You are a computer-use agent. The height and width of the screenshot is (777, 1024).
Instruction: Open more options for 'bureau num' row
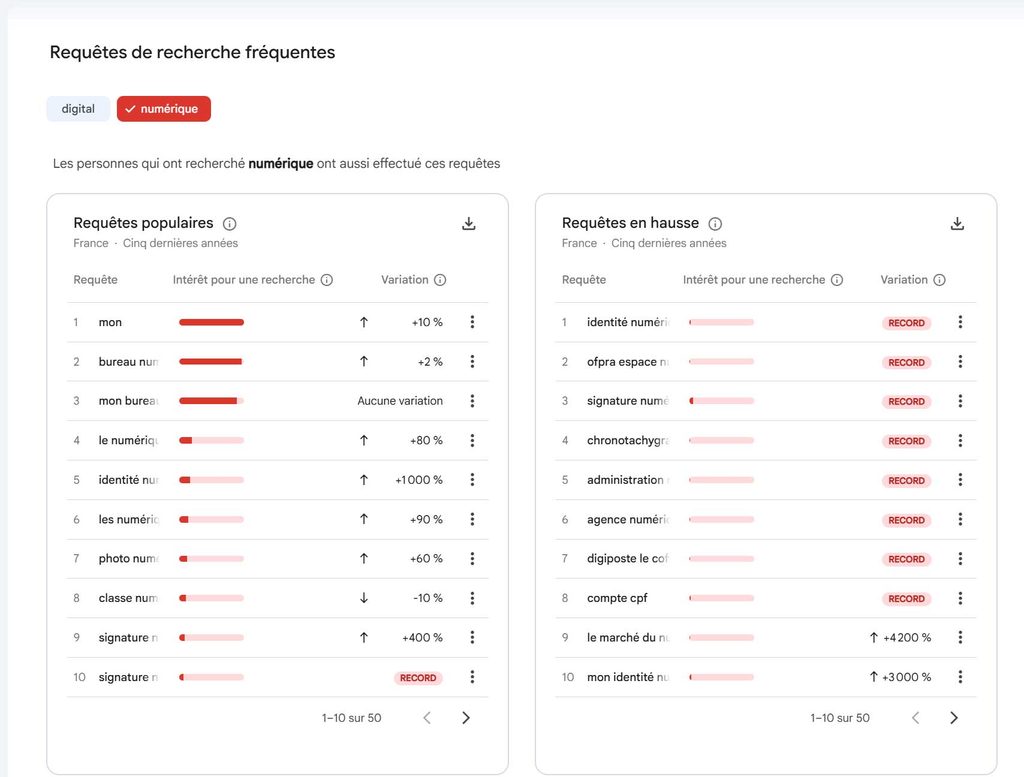[472, 362]
